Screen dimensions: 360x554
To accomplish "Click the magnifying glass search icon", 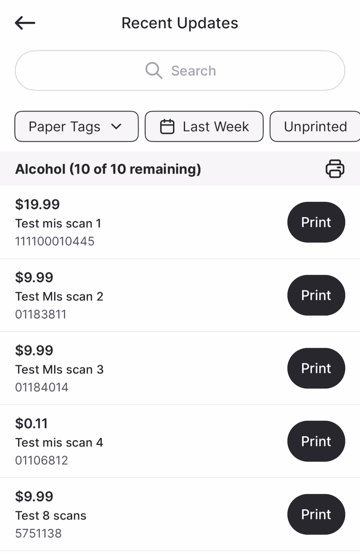I will click(x=154, y=71).
